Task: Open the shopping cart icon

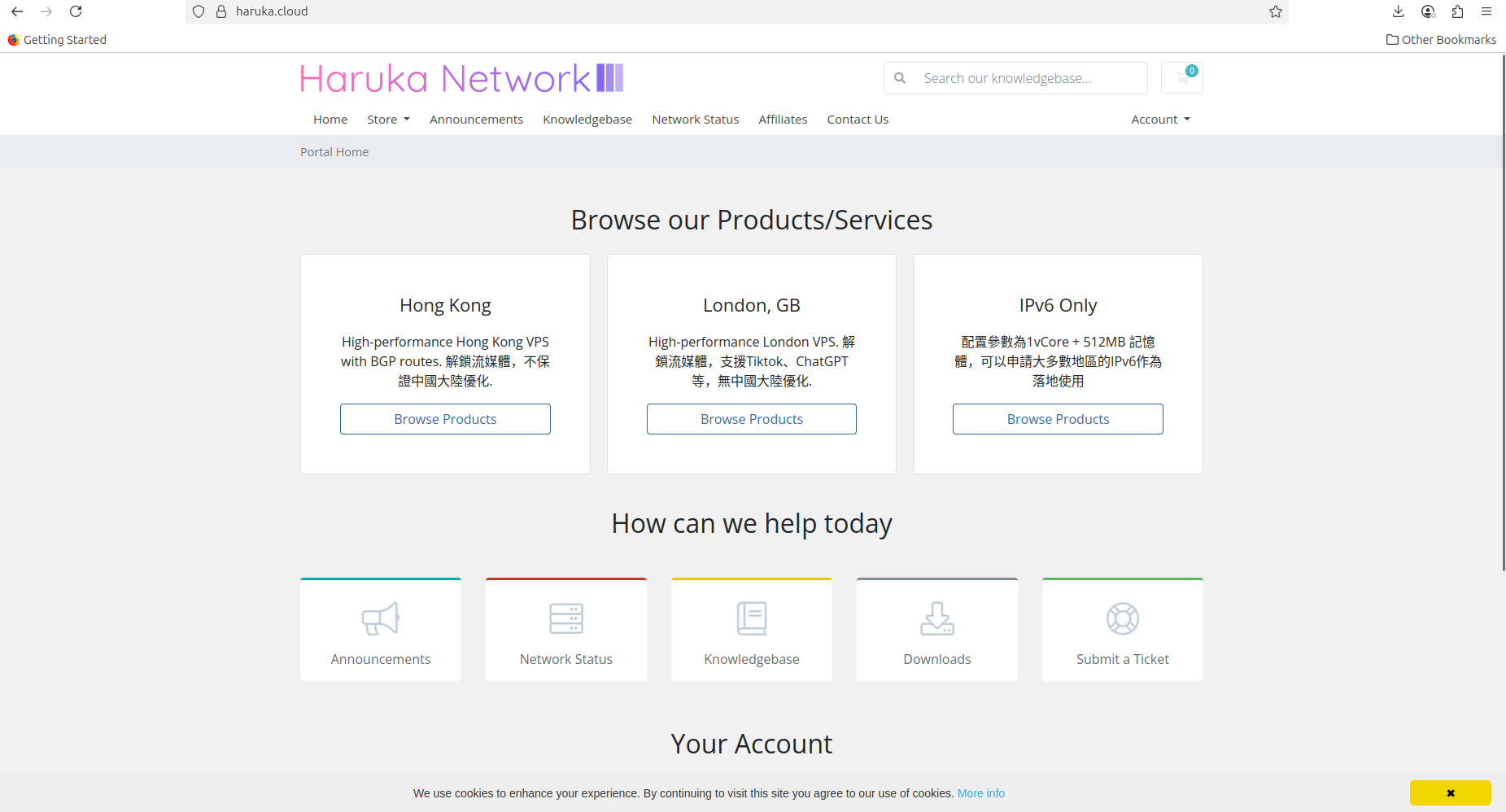Action: pos(1182,78)
